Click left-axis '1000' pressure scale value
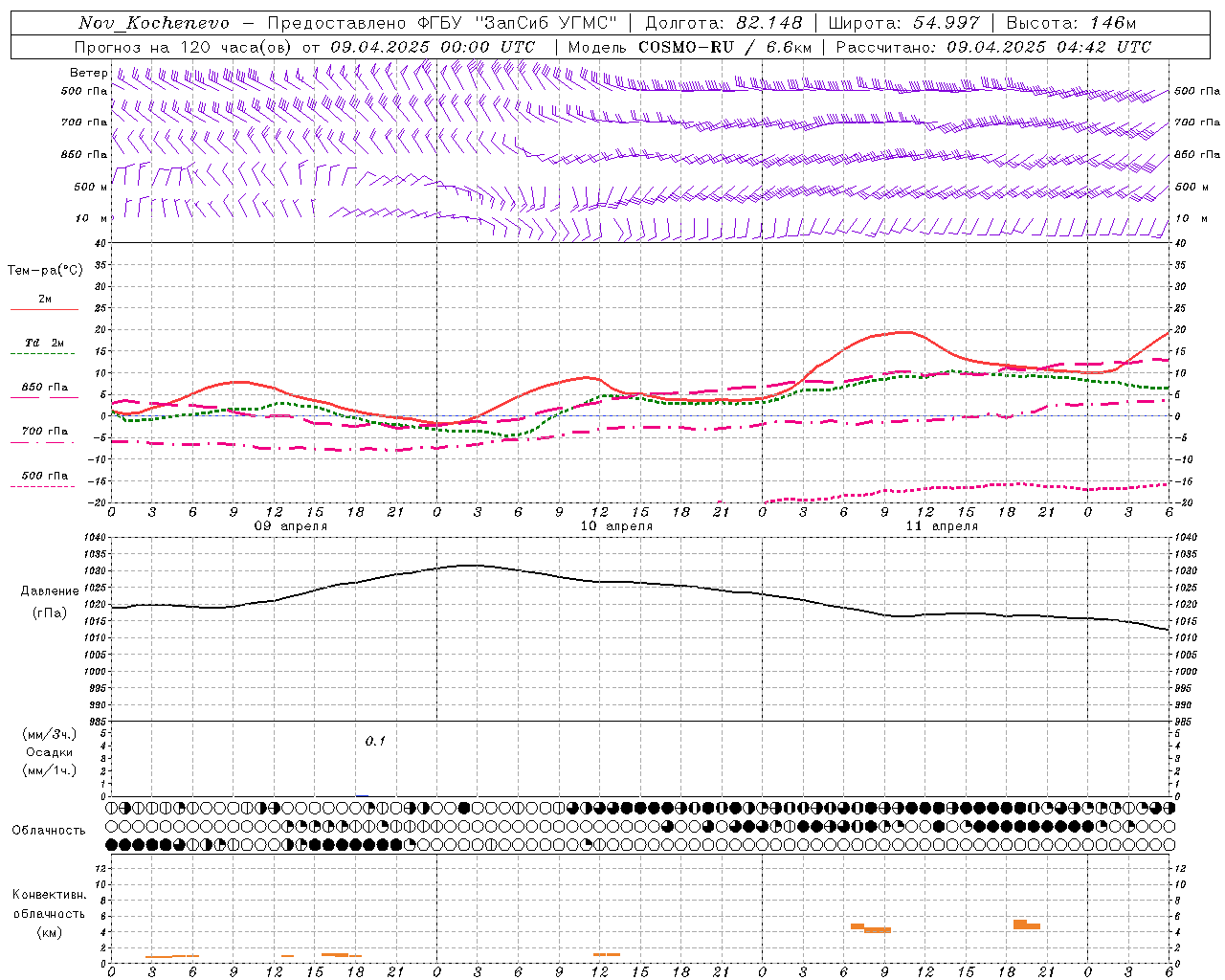The image size is (1225, 980). (96, 671)
